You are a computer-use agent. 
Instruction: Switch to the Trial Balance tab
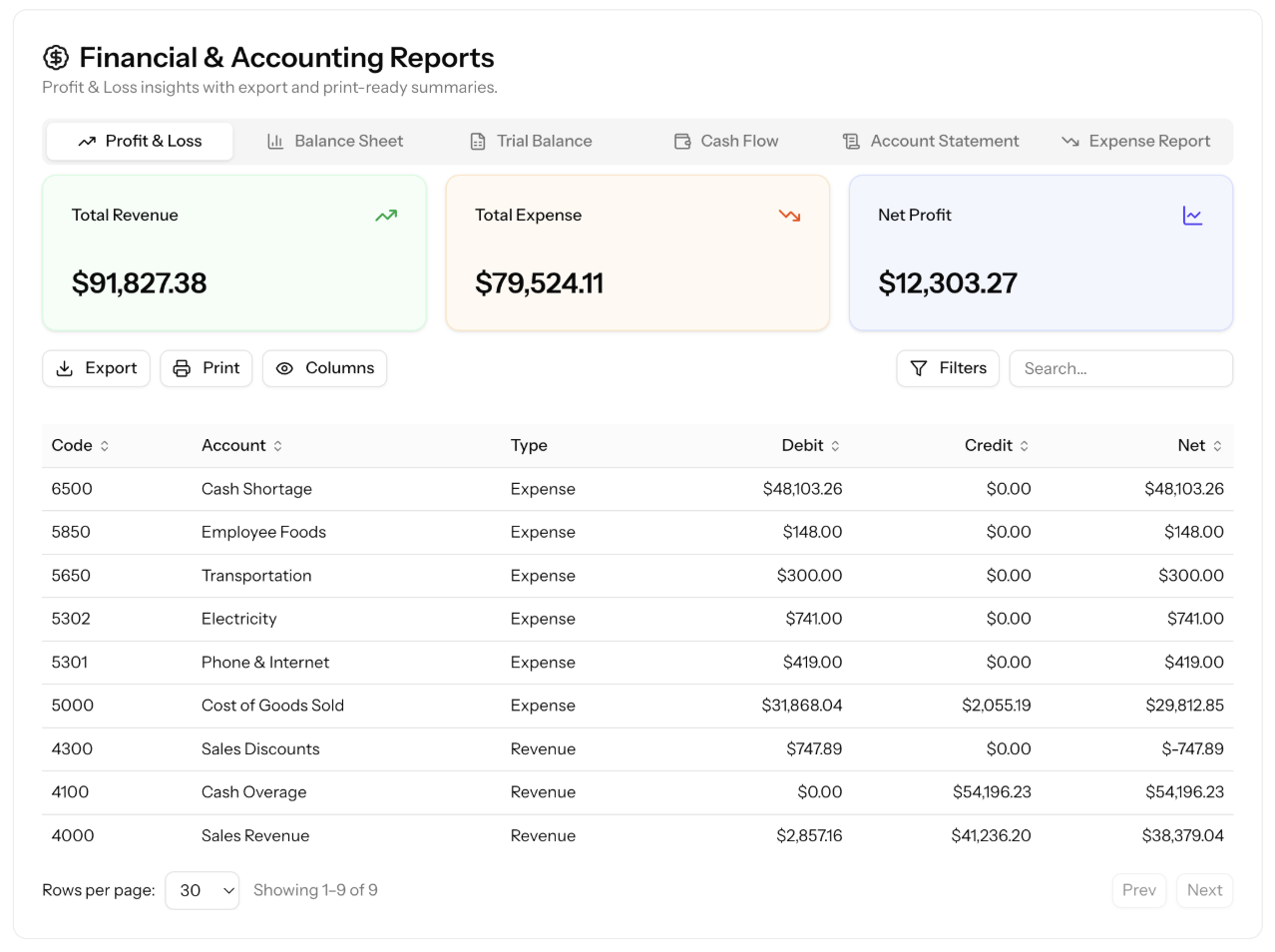click(x=531, y=142)
